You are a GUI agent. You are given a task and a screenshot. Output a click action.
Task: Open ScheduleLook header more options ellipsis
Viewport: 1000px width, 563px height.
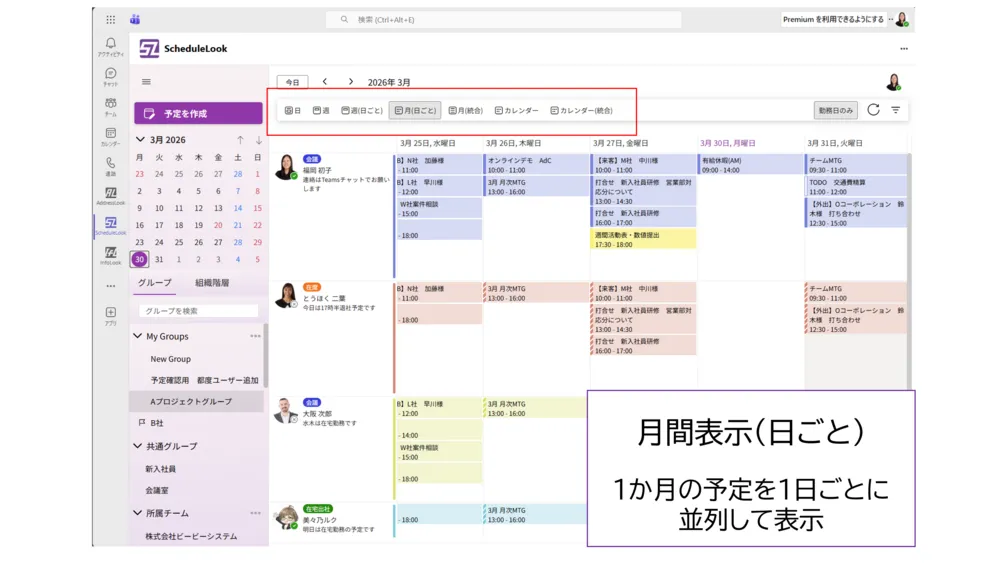click(x=904, y=48)
